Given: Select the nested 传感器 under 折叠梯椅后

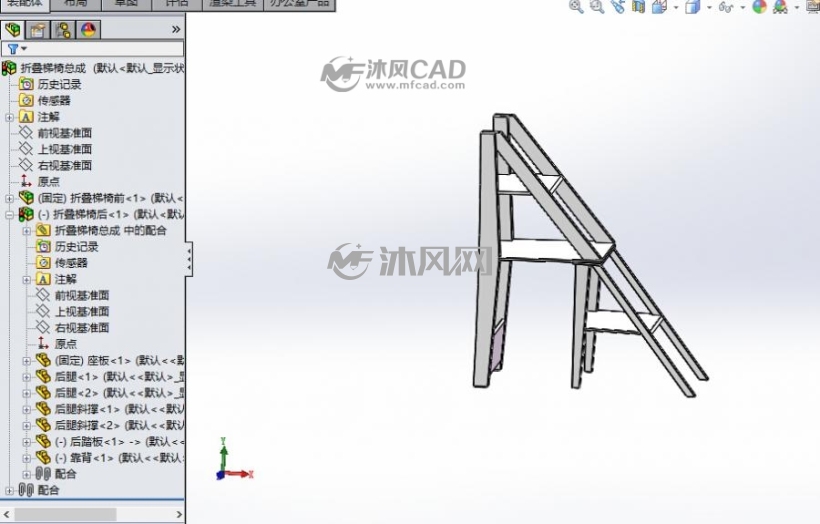Looking at the screenshot, I should click(x=62, y=263).
